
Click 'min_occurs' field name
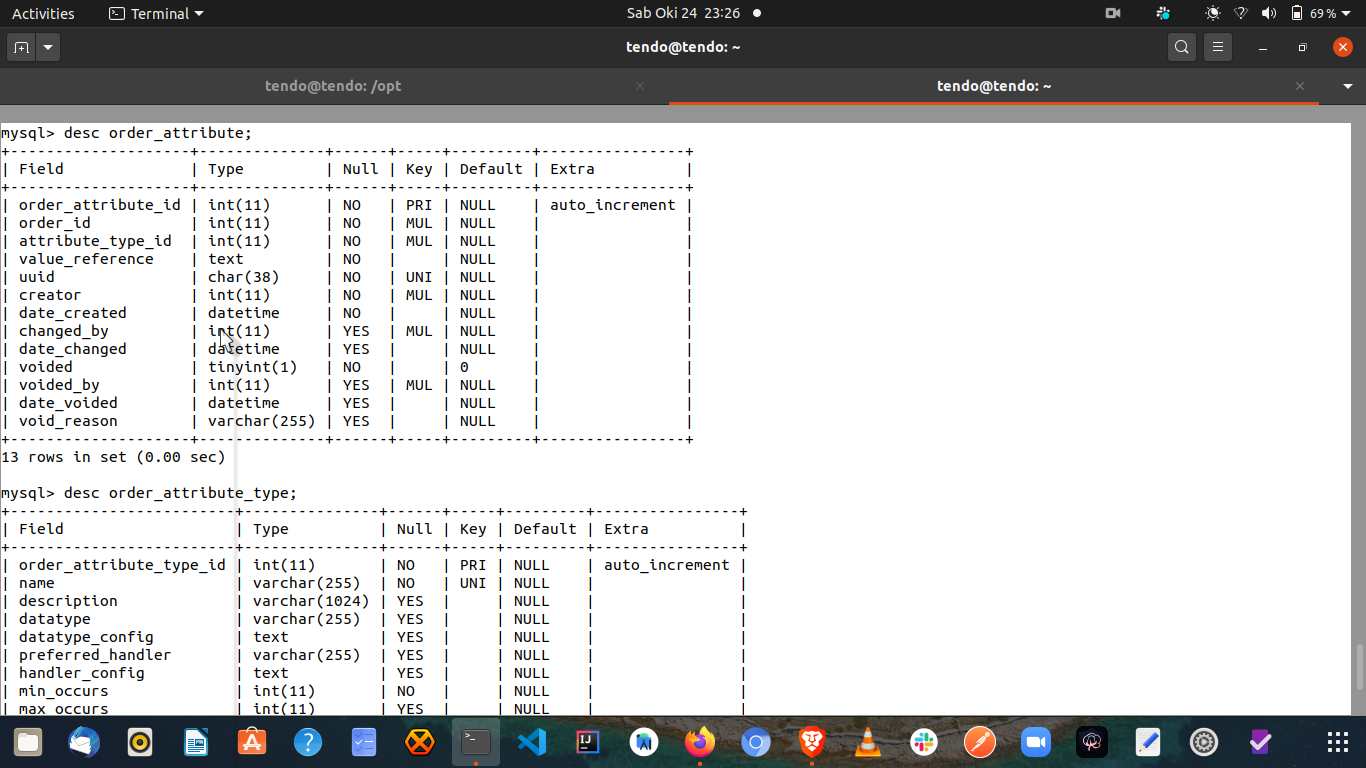click(64, 691)
